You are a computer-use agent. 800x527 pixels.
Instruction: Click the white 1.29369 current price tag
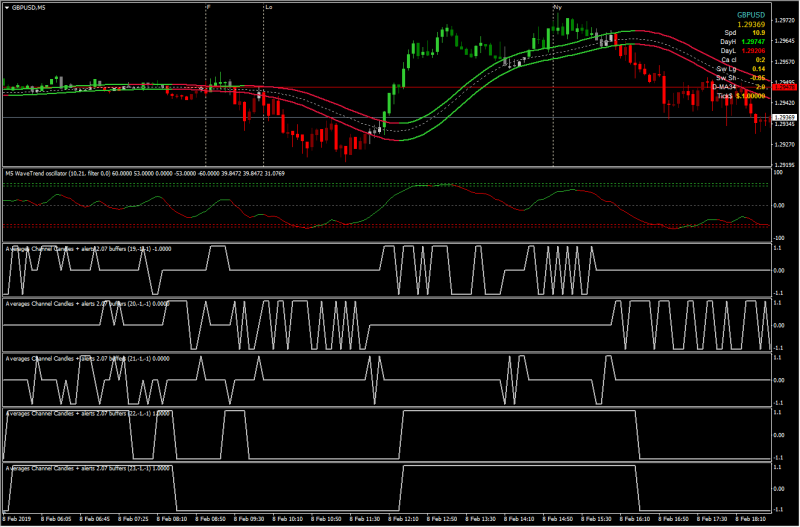785,117
